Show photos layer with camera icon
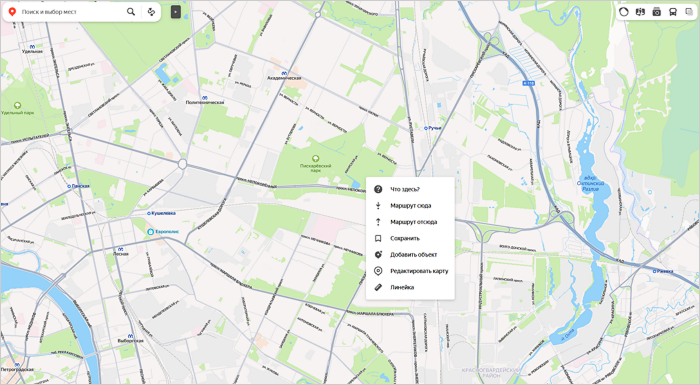 tap(656, 12)
